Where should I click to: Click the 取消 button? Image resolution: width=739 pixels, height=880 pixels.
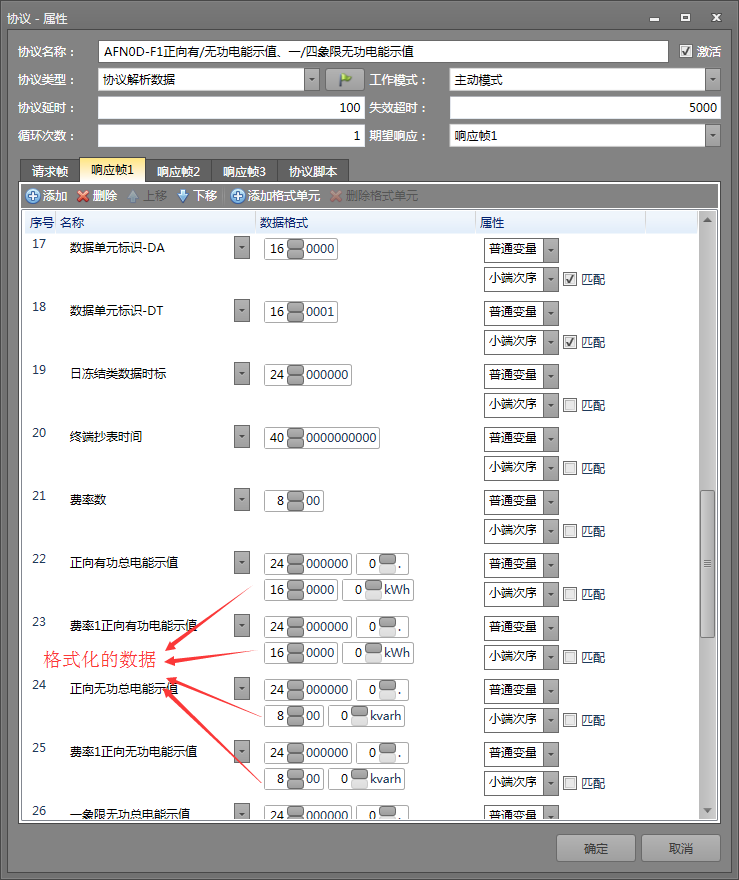click(x=681, y=848)
